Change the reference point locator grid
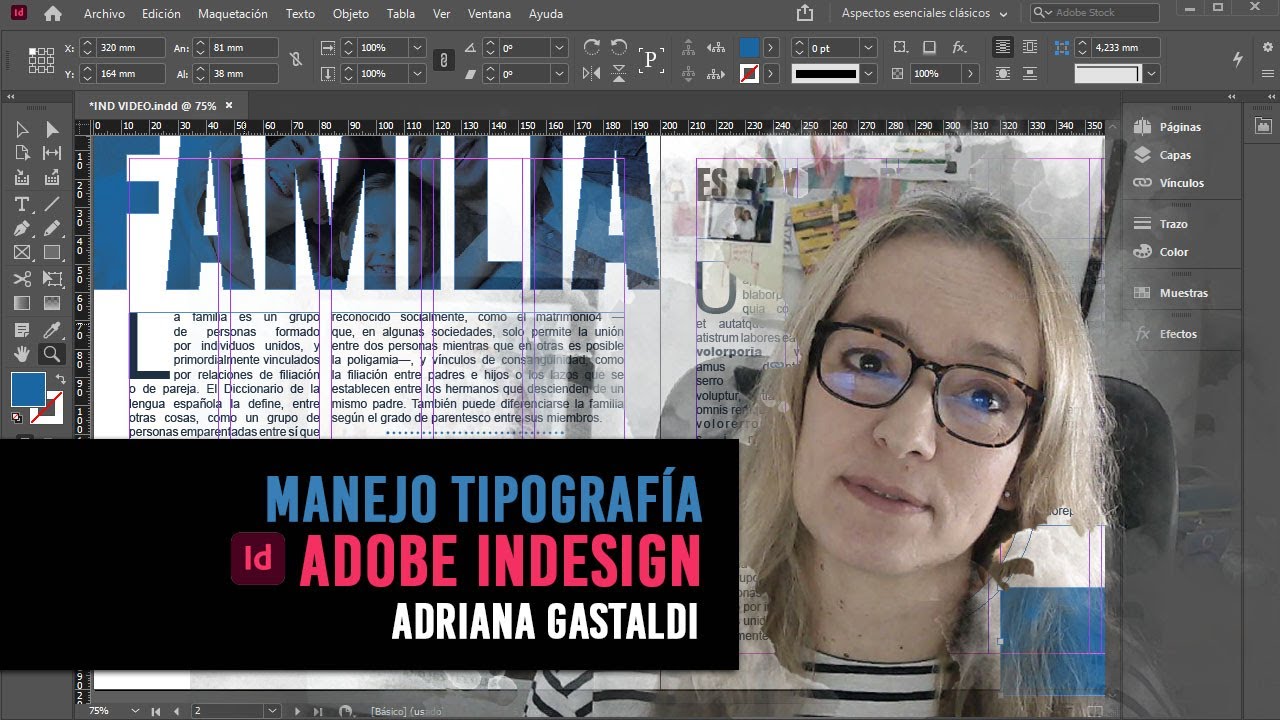1280x720 pixels. [x=41, y=60]
